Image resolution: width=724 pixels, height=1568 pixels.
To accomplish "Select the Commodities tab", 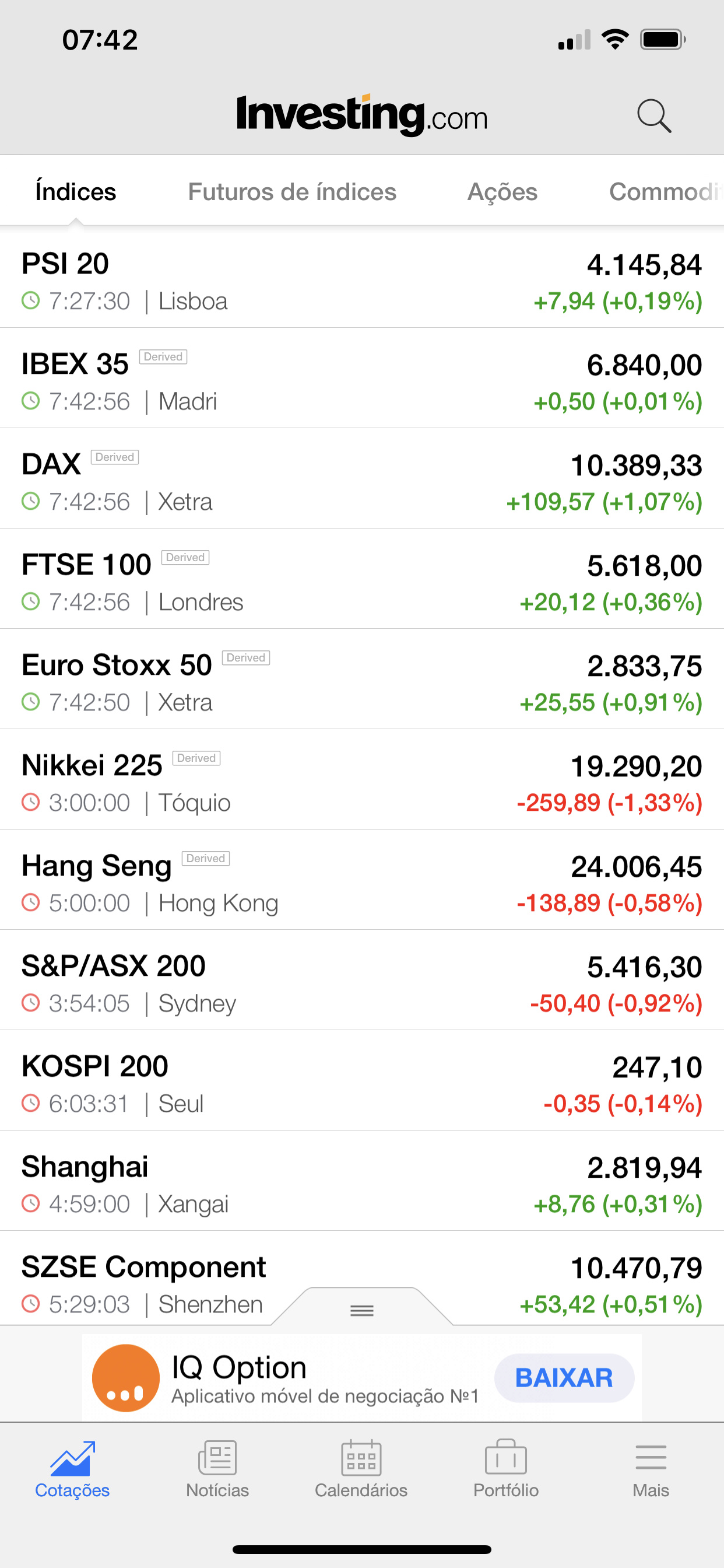I will pos(666,192).
